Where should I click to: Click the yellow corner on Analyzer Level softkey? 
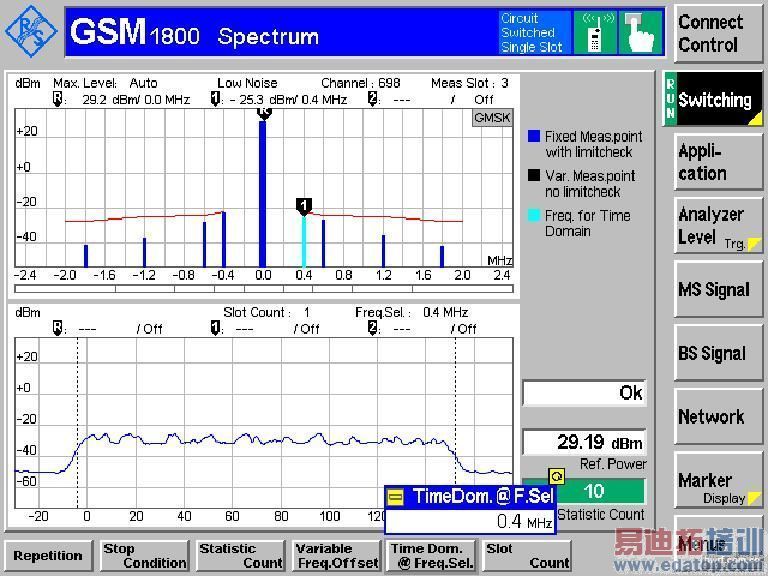click(x=755, y=243)
